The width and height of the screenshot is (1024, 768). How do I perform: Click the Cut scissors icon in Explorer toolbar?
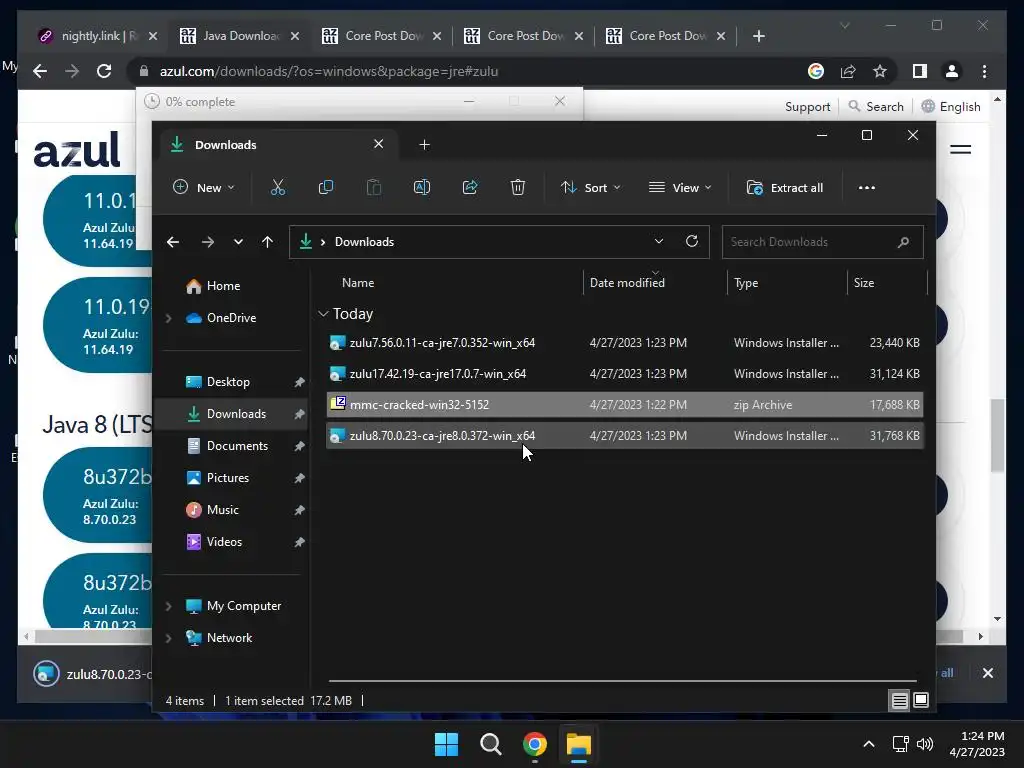pos(278,187)
